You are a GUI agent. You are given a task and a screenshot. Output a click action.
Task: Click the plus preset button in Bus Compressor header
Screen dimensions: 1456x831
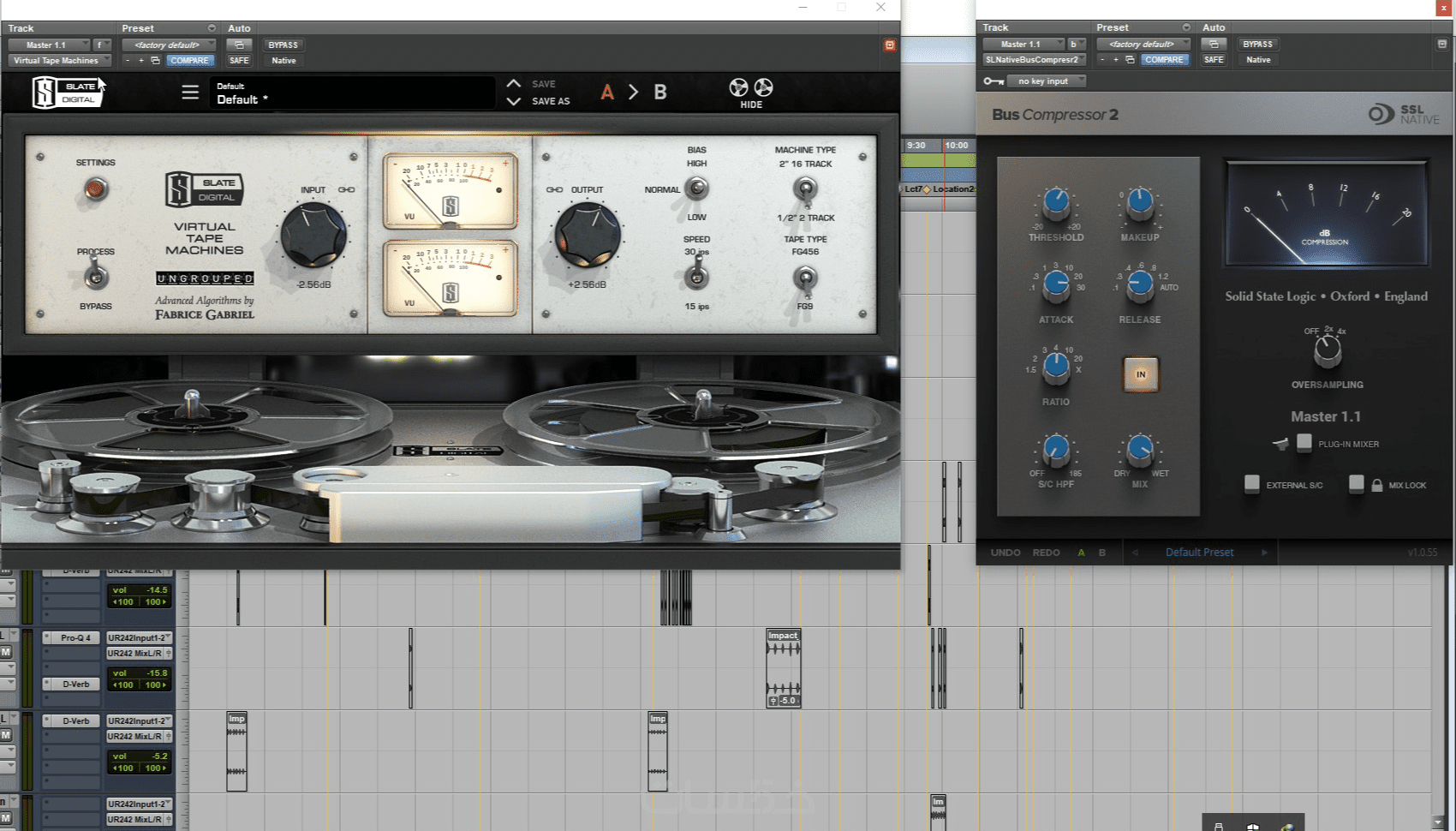pyautogui.click(x=1116, y=60)
